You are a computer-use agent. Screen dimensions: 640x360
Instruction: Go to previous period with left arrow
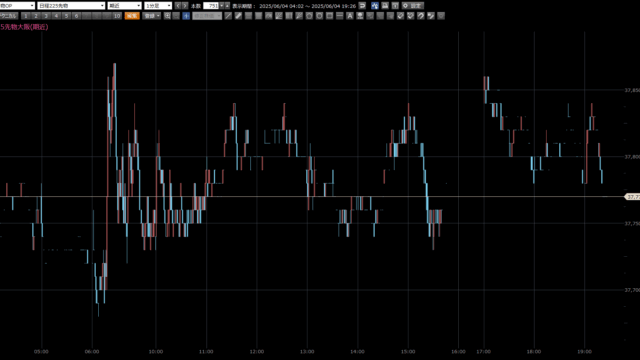[178, 6]
